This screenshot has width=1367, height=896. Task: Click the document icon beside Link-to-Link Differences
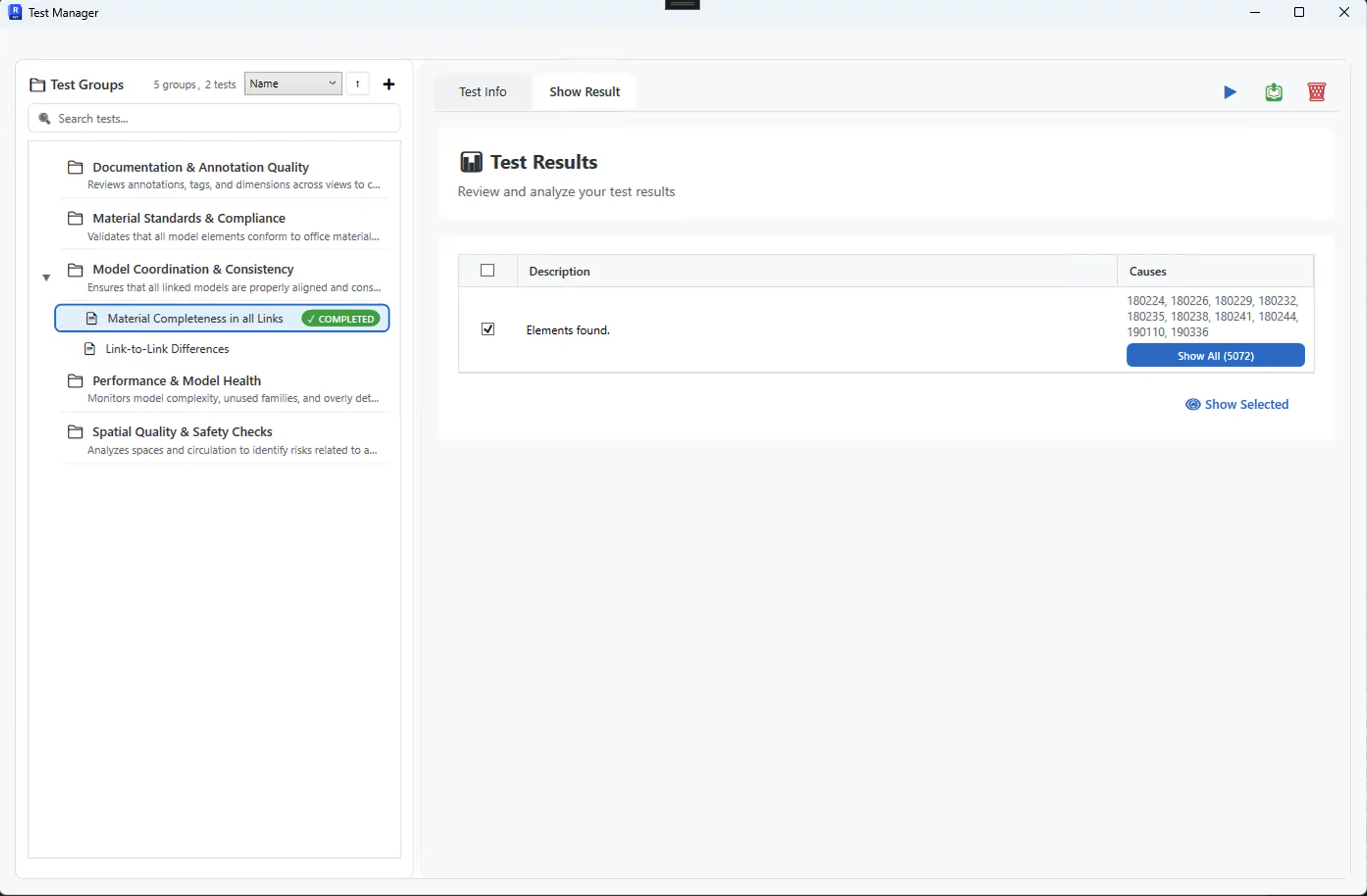[x=90, y=348]
